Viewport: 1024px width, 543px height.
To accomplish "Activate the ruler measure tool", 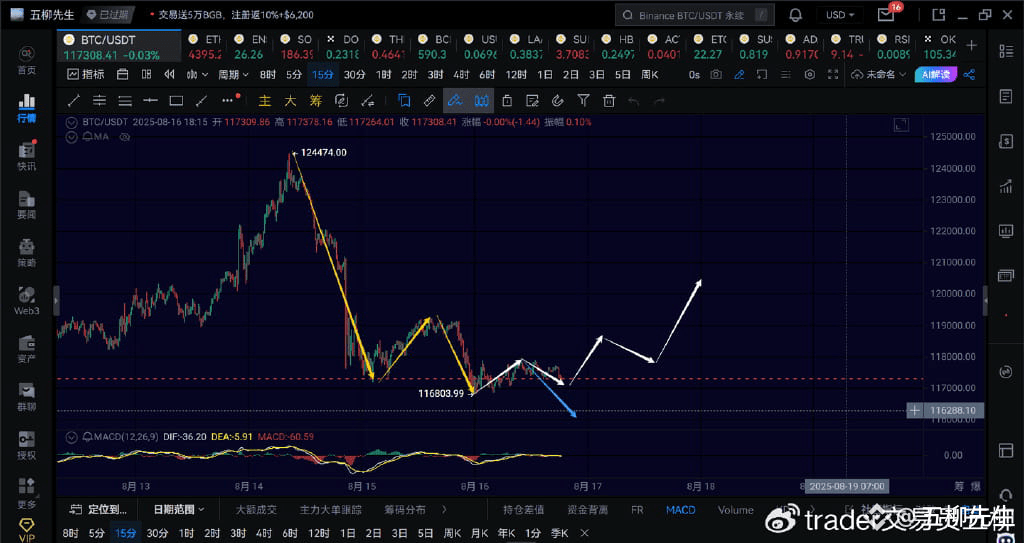I will [x=429, y=101].
